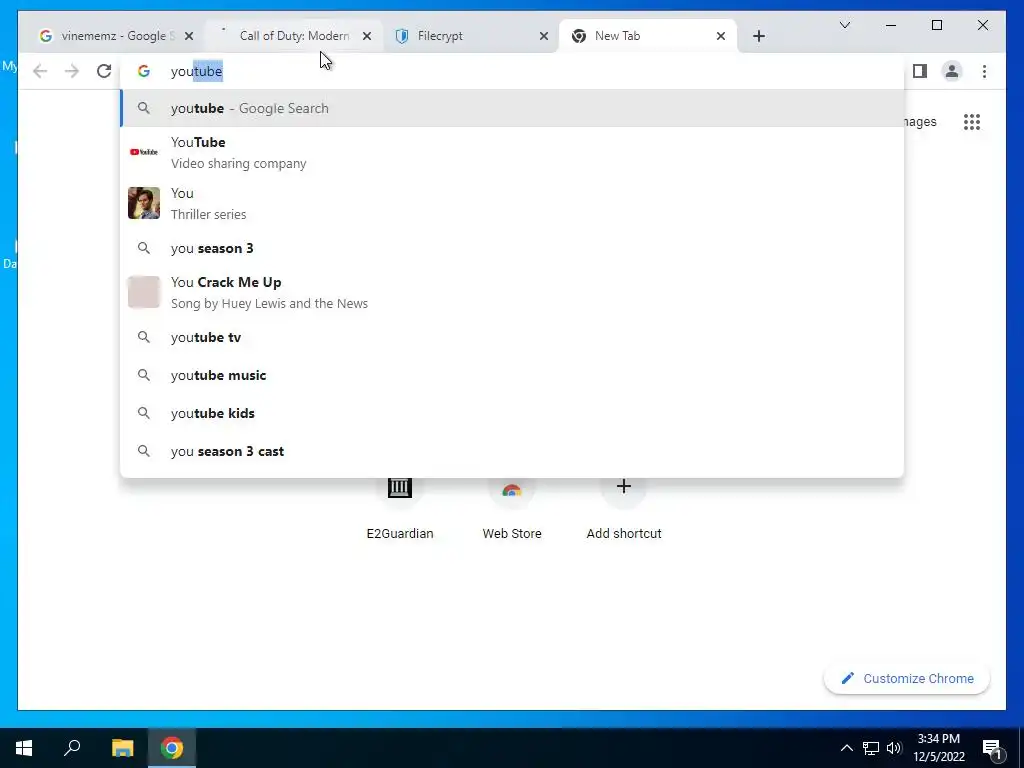The height and width of the screenshot is (768, 1024).
Task: Click the You series thumbnail image
Action: tap(144, 203)
